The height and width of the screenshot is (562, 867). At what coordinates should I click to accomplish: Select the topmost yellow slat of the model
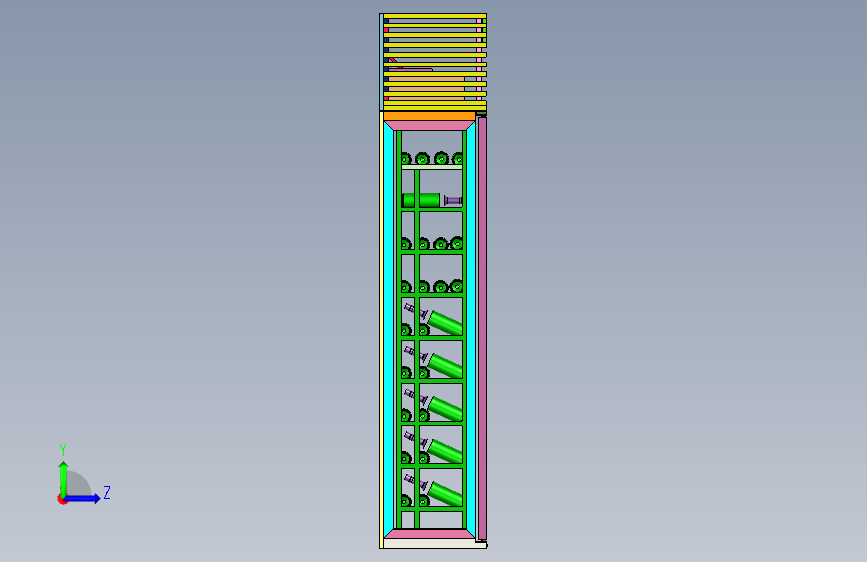coord(435,16)
